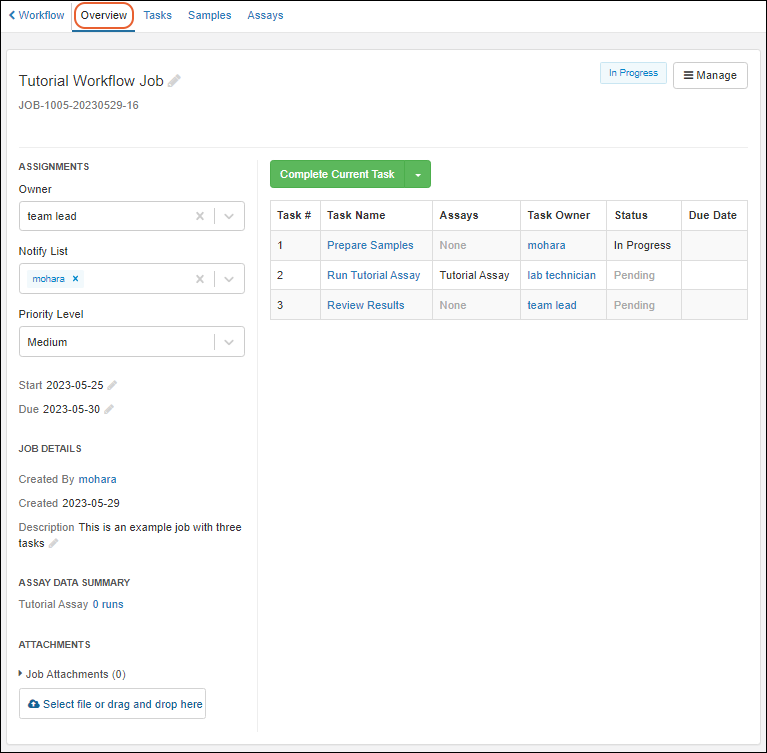Open the Manage menu button
Screen dimensions: 767x753
tap(710, 75)
